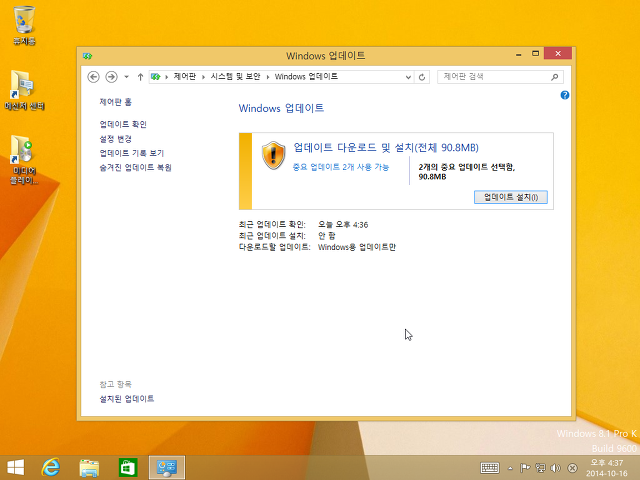This screenshot has width=640, height=480.
Task: Click the search magnifier icon
Action: [x=555, y=77]
